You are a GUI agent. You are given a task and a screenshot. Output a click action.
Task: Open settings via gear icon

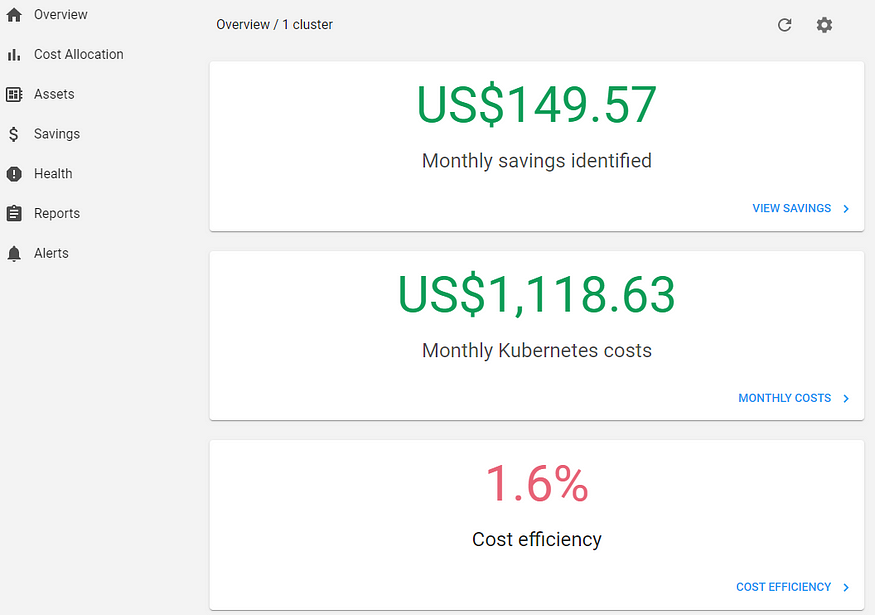824,25
